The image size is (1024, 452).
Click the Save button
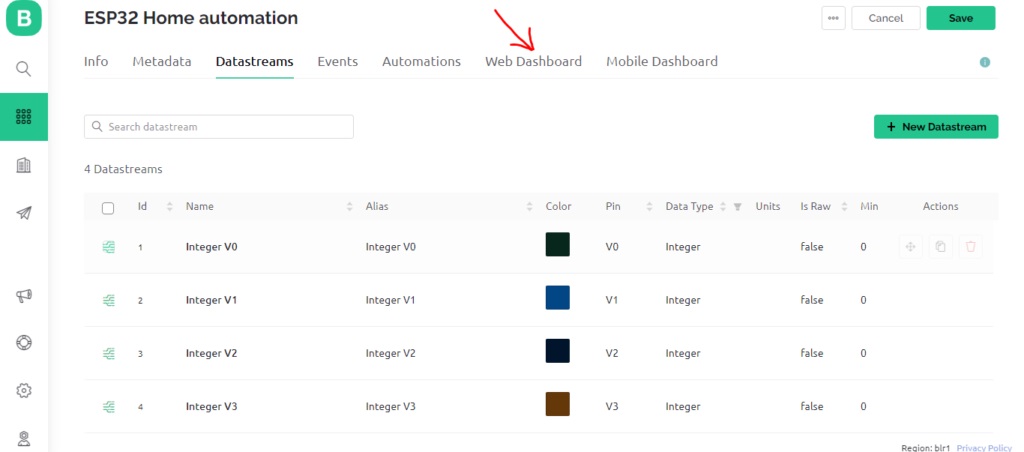coord(961,18)
